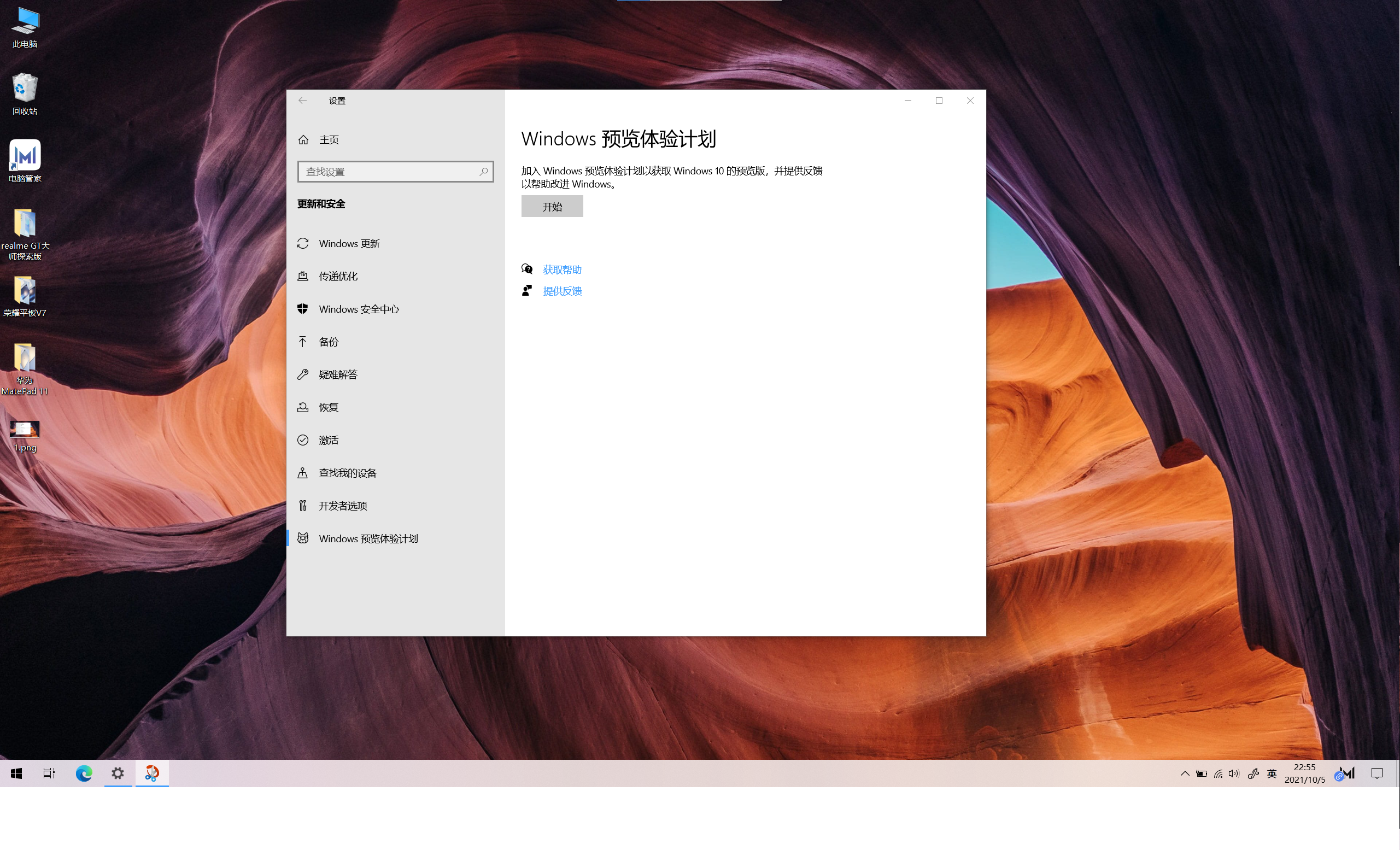1400x850 pixels.
Task: Click the Wi-Fi network tray icon
Action: pyautogui.click(x=1218, y=773)
